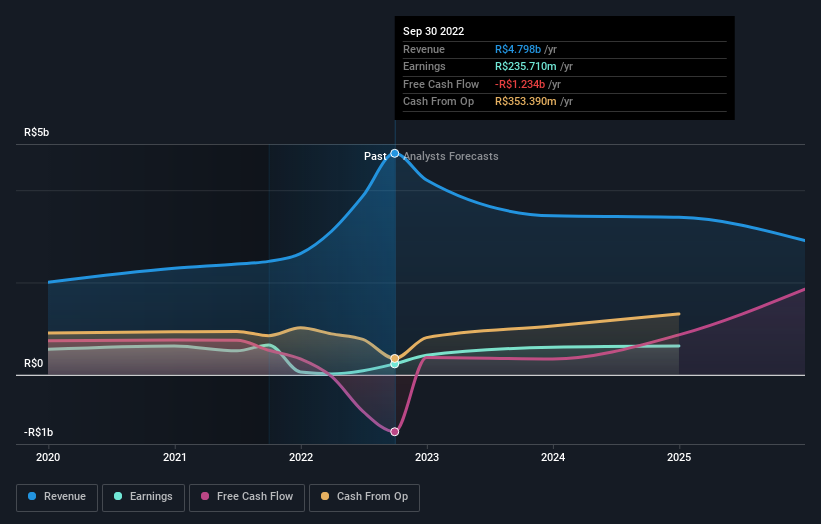
Task: Click the 'Earnings' row label in tooltip
Action: coord(424,66)
